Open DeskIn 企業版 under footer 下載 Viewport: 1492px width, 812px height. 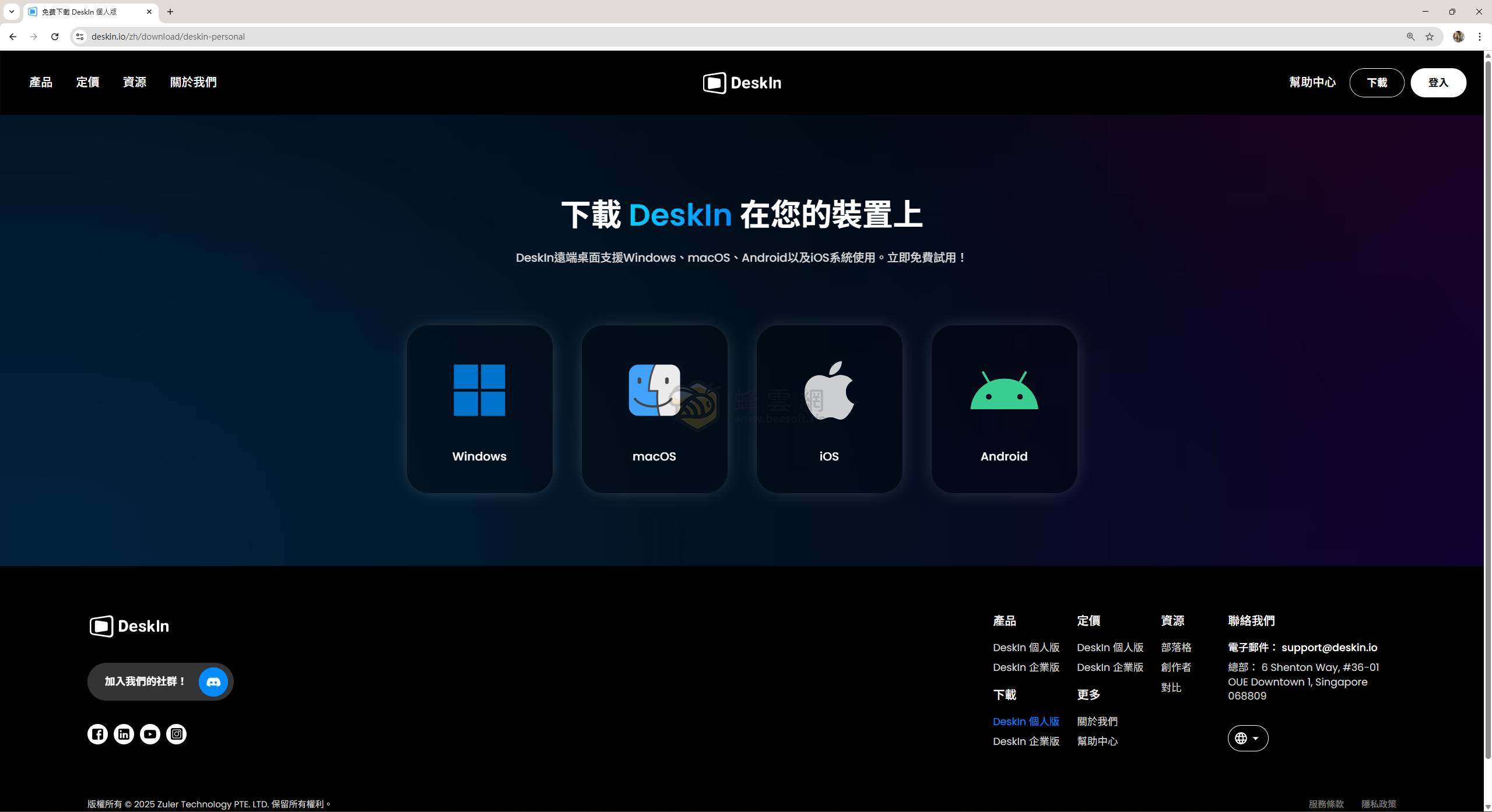coord(1026,741)
